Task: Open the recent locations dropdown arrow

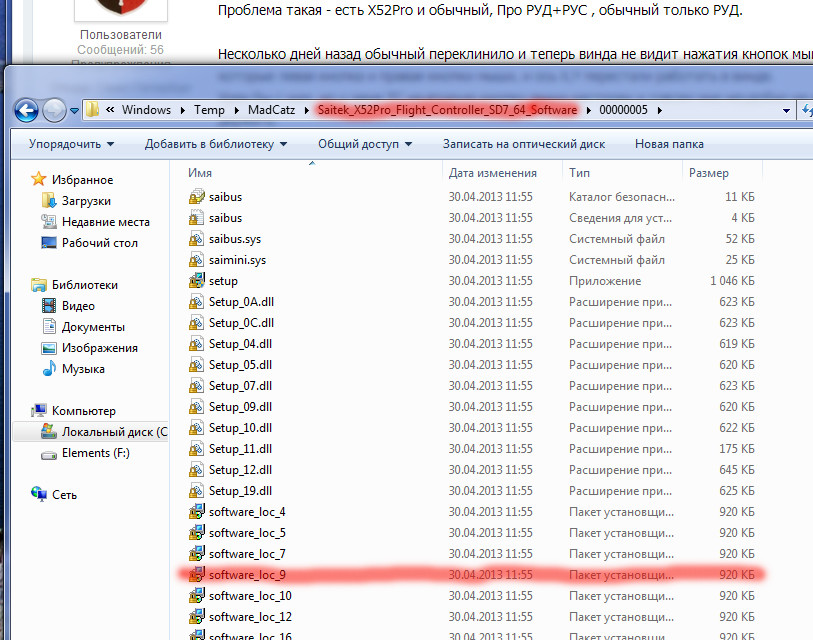Action: pos(74,110)
